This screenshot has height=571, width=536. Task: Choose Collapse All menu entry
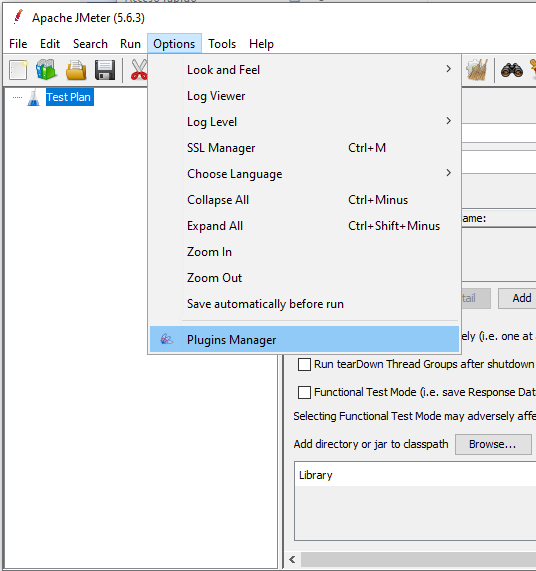(304, 200)
